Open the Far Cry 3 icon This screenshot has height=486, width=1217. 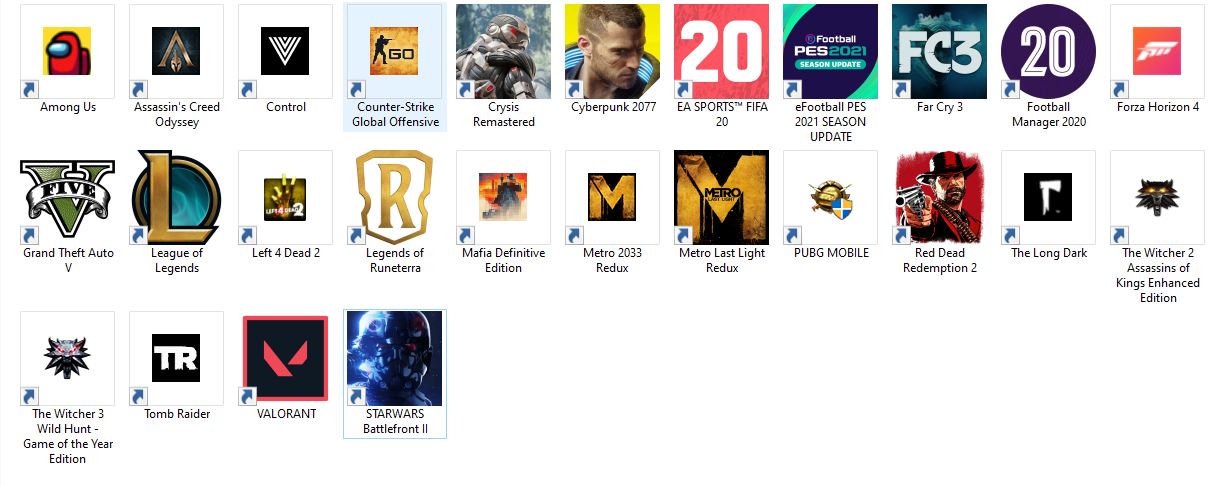click(x=939, y=51)
